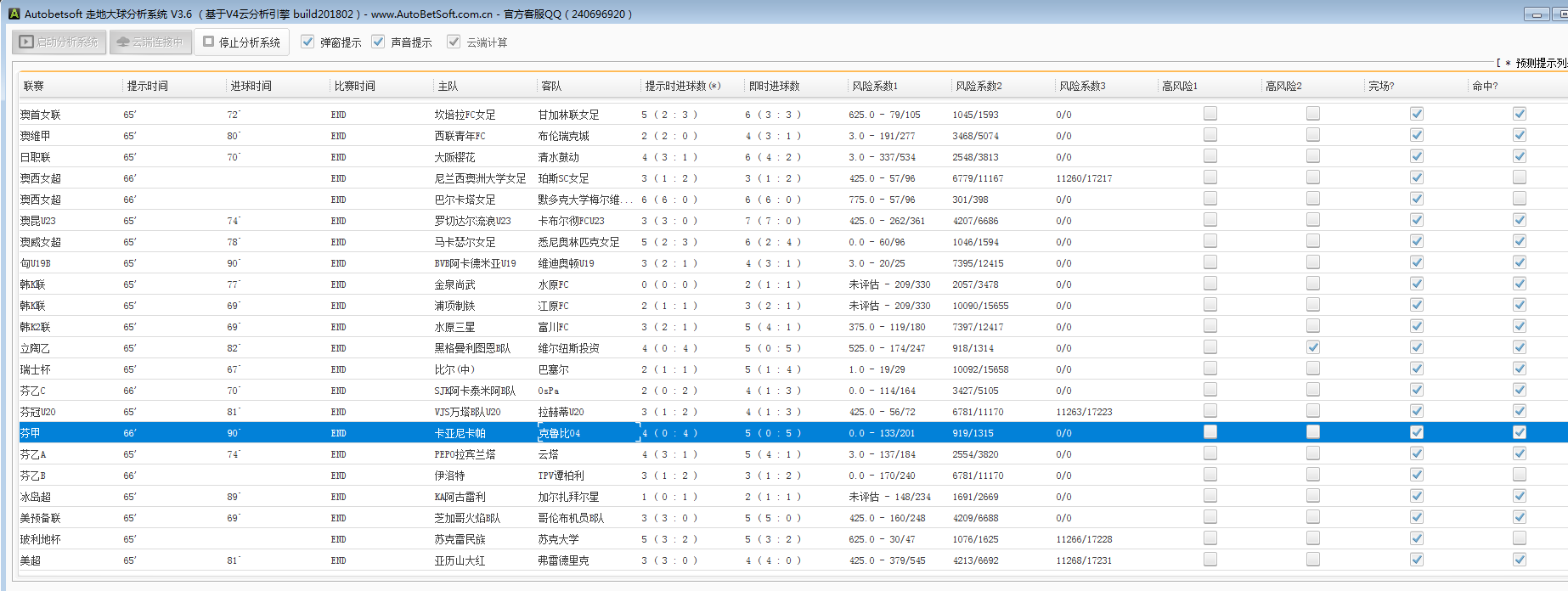Minimize the Autobetsoft window

[x=1536, y=14]
